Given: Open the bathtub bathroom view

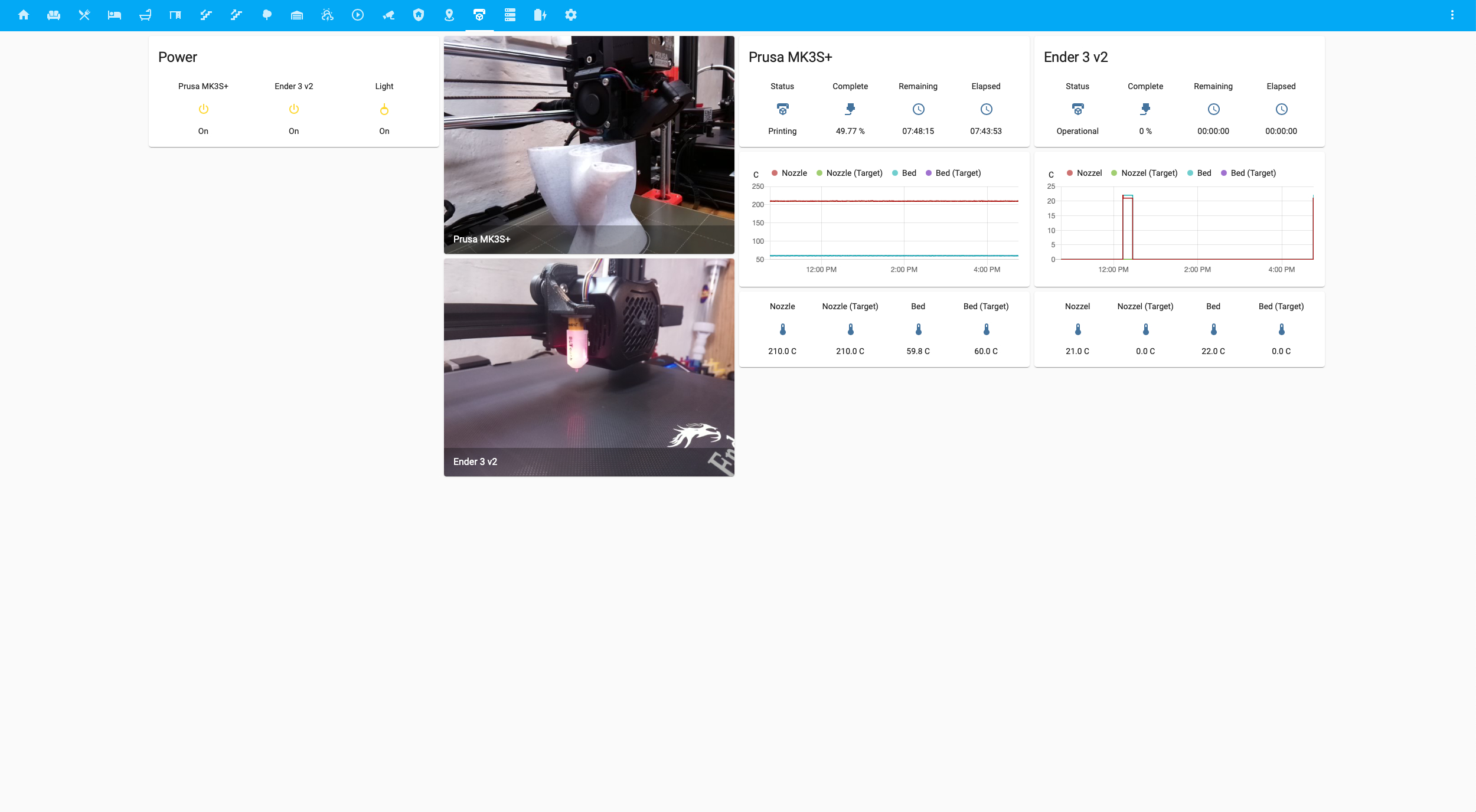Looking at the screenshot, I should 145,15.
